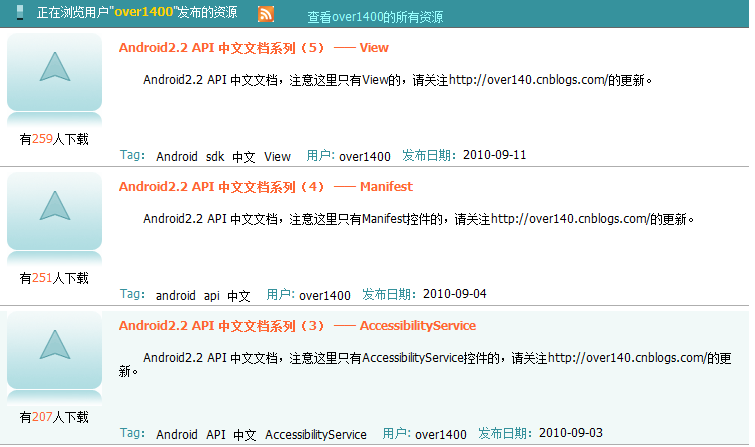Open the title Android2.2 API 中文文档系列(3) AccessibilityService
755x447 pixels.
point(297,326)
